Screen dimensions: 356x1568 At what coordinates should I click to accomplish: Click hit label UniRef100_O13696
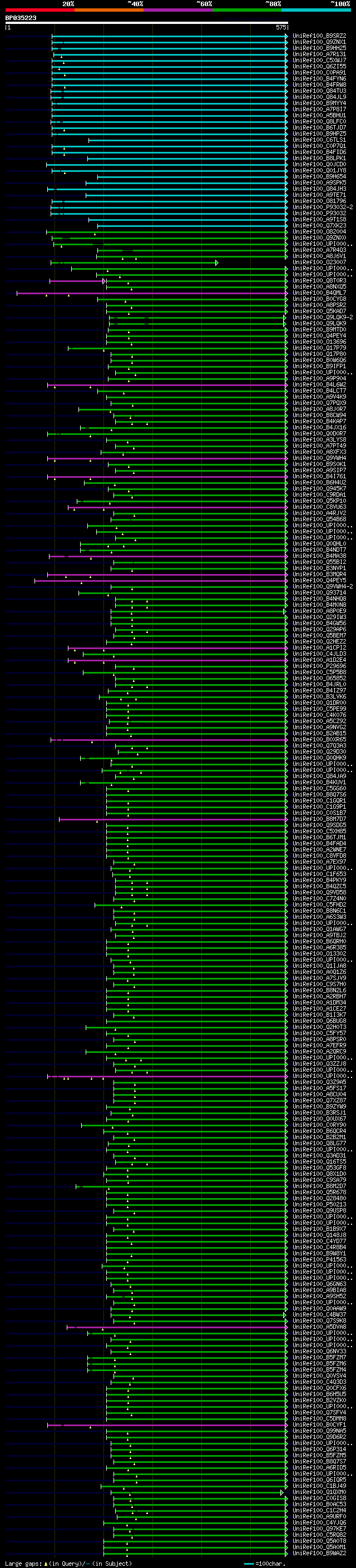[319, 342]
